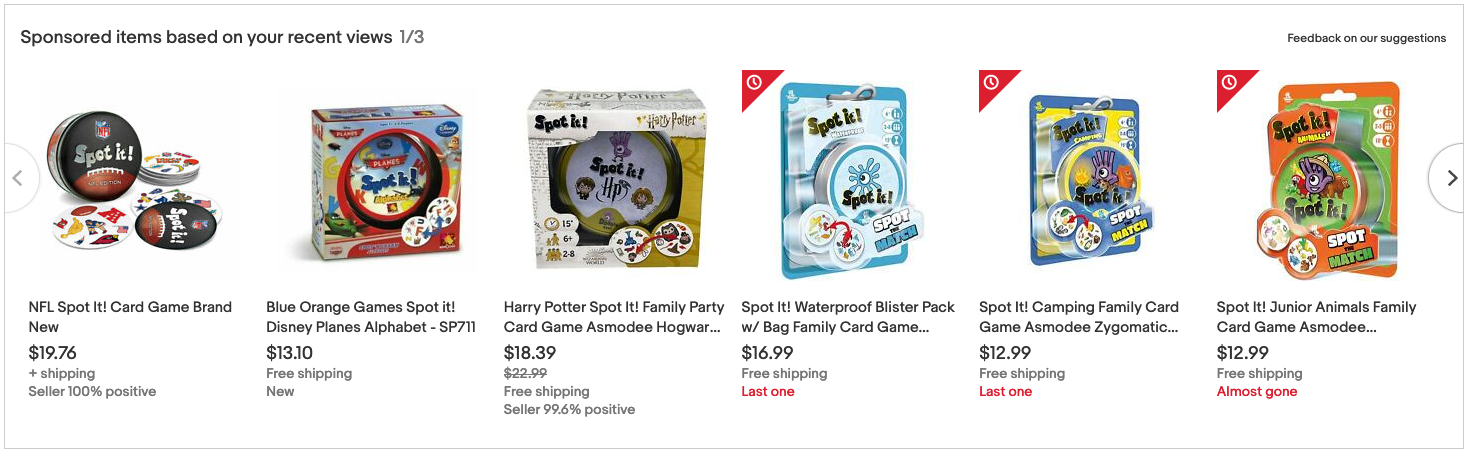
Task: Open Spot It! Junior Animals listing title
Action: [1316, 317]
